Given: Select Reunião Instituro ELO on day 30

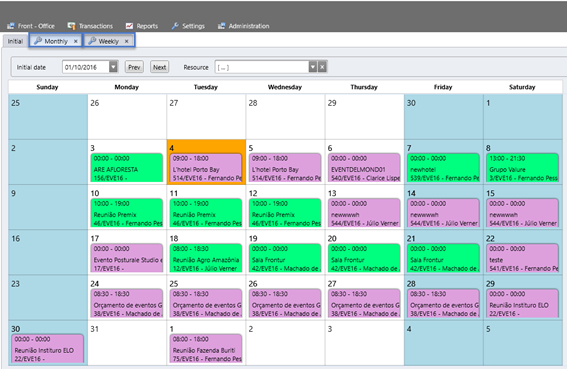Looking at the screenshot, I should tap(47, 348).
